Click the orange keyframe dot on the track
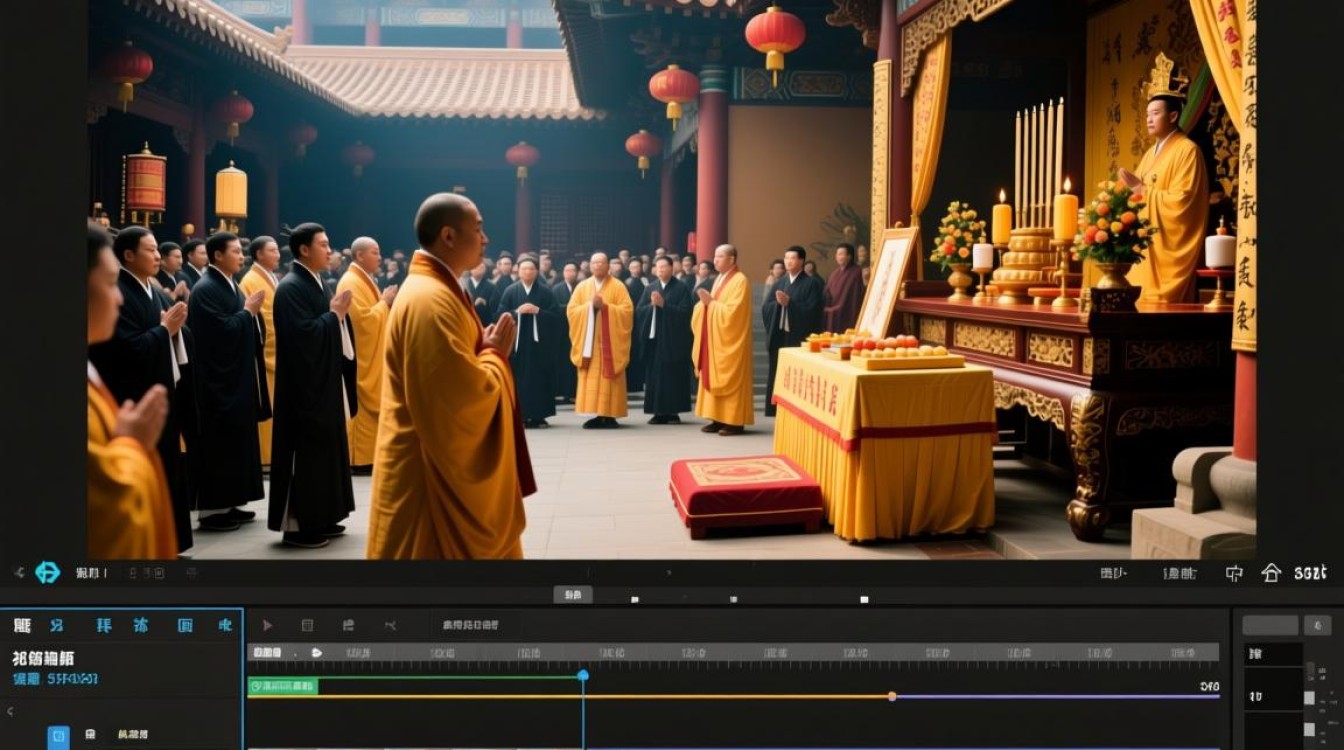The height and width of the screenshot is (750, 1344). tap(892, 696)
